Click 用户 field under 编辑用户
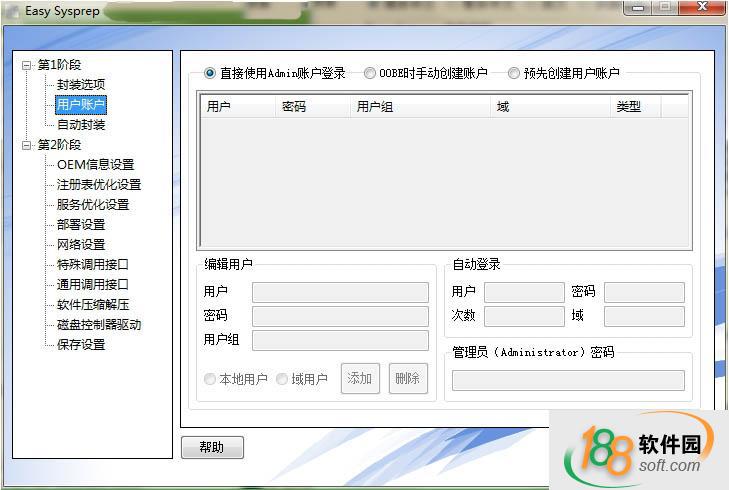The width and height of the screenshot is (729, 490). pyautogui.click(x=340, y=292)
